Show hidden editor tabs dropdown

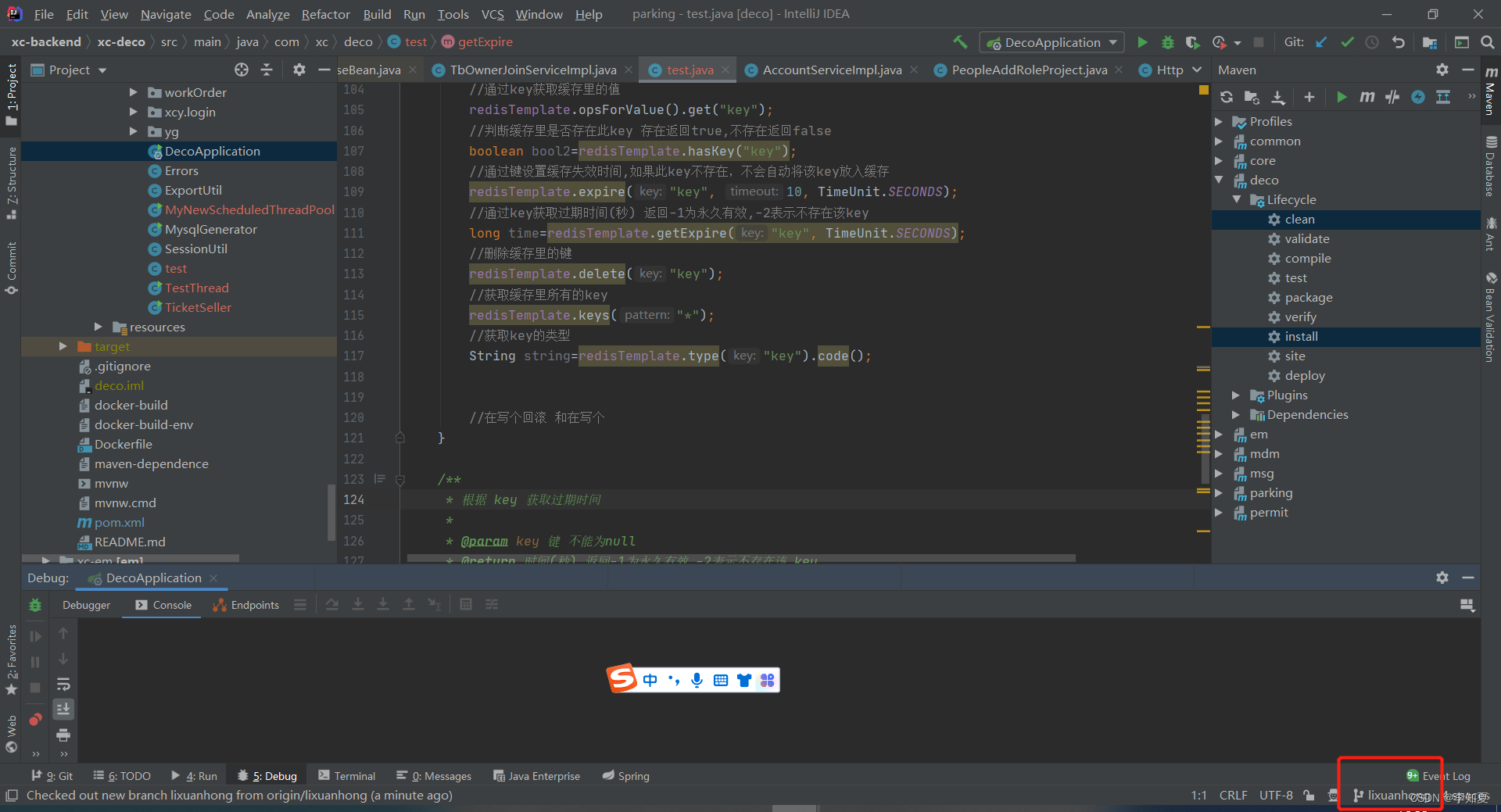(1197, 70)
